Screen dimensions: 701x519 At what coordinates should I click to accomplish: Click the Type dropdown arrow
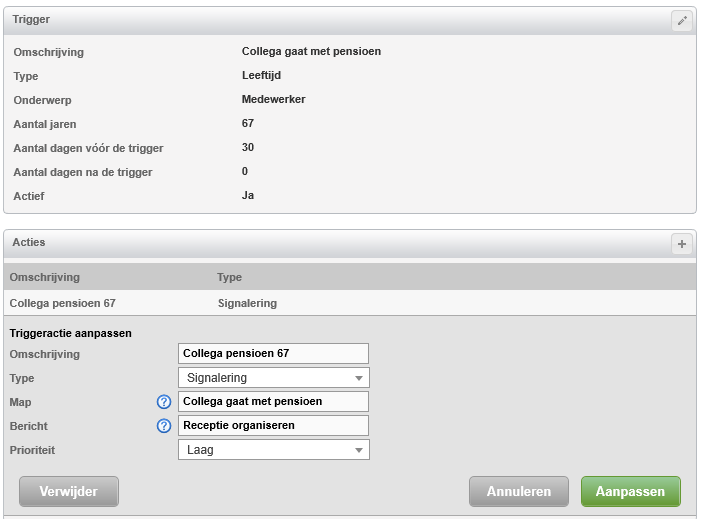tap(359, 378)
